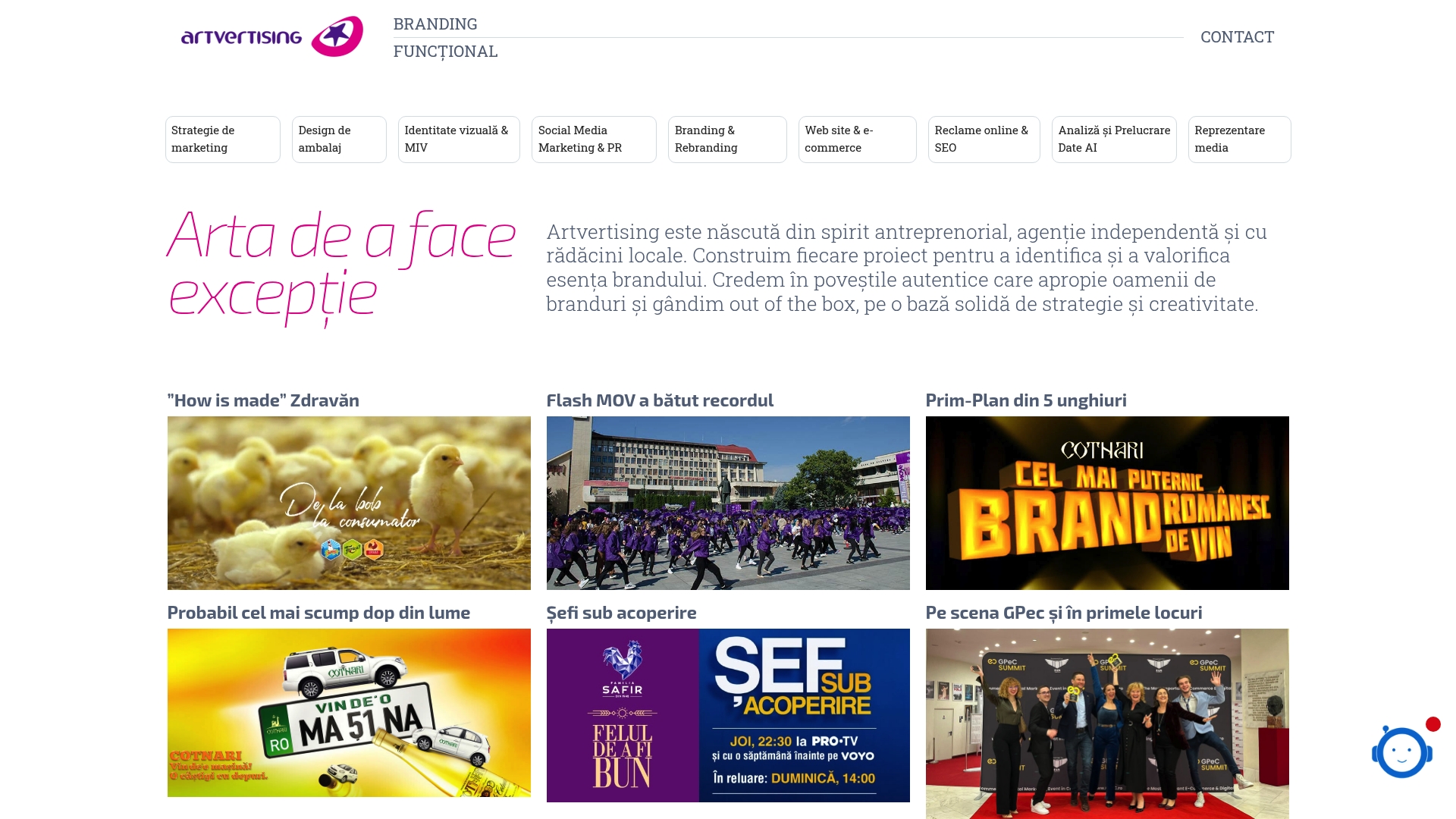
Task: Go to the CONTACT page
Action: pyautogui.click(x=1237, y=36)
